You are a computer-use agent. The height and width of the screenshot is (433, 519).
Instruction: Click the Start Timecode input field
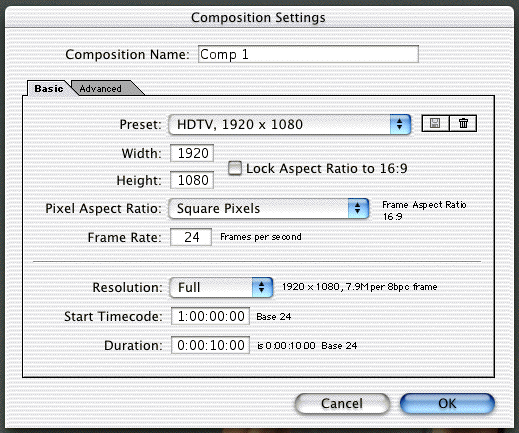pyautogui.click(x=210, y=316)
